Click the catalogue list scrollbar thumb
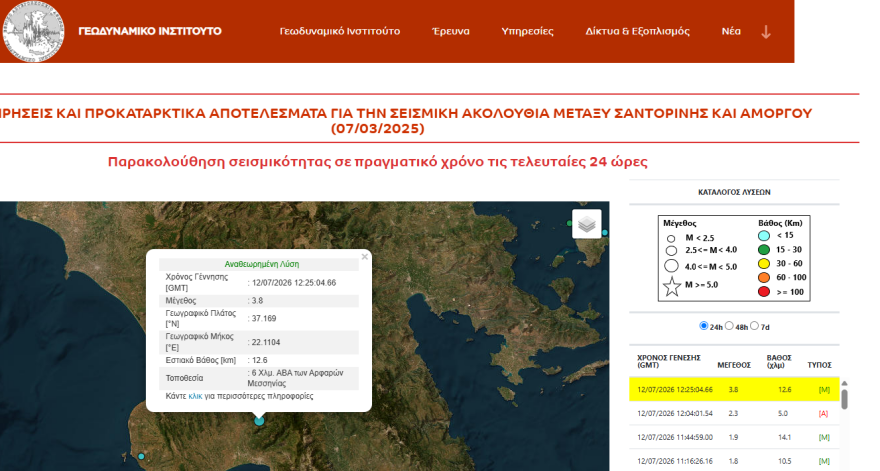Image resolution: width=880 pixels, height=471 pixels. (x=844, y=399)
